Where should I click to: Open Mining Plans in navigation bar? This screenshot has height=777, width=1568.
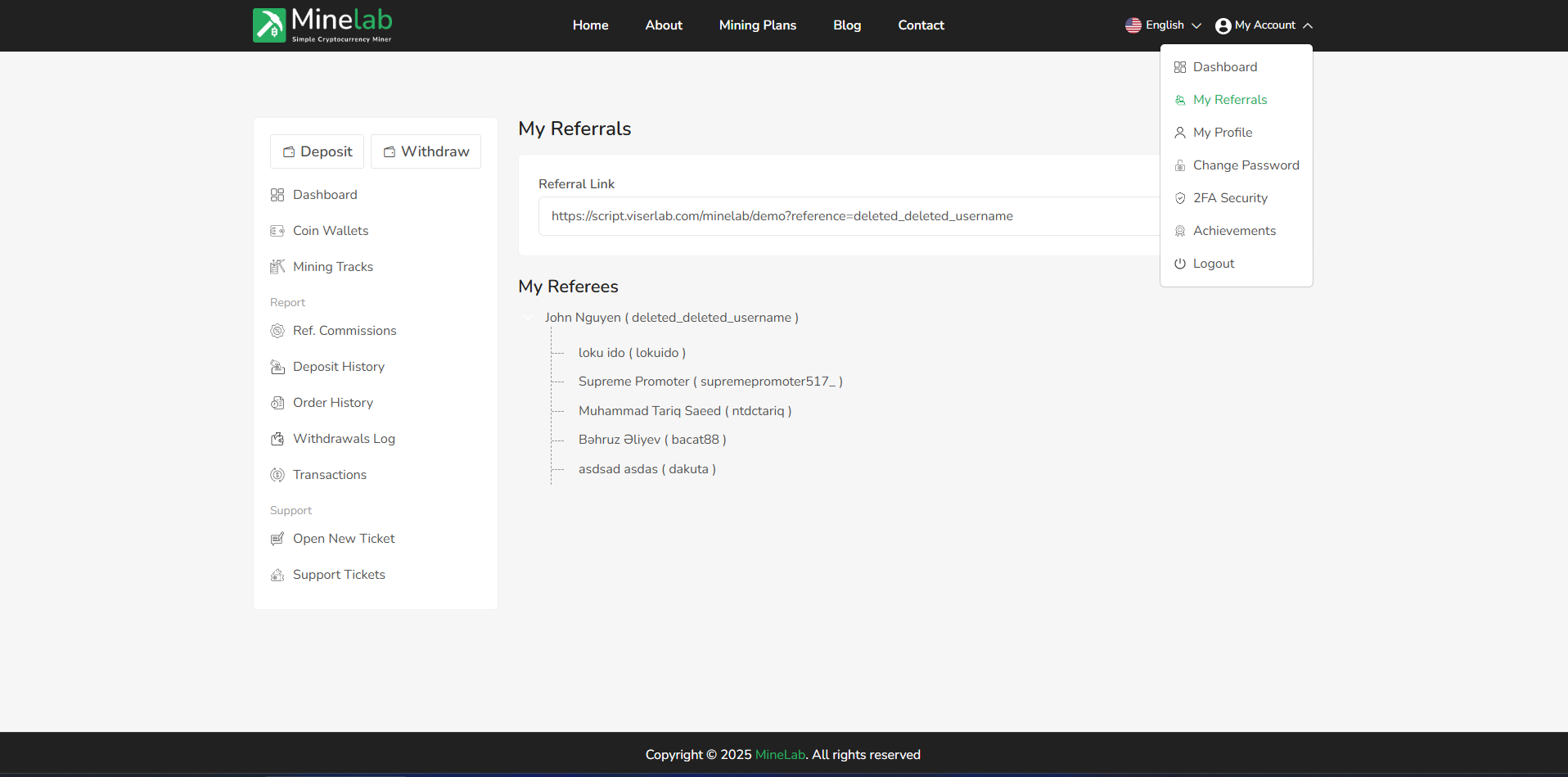coord(757,25)
